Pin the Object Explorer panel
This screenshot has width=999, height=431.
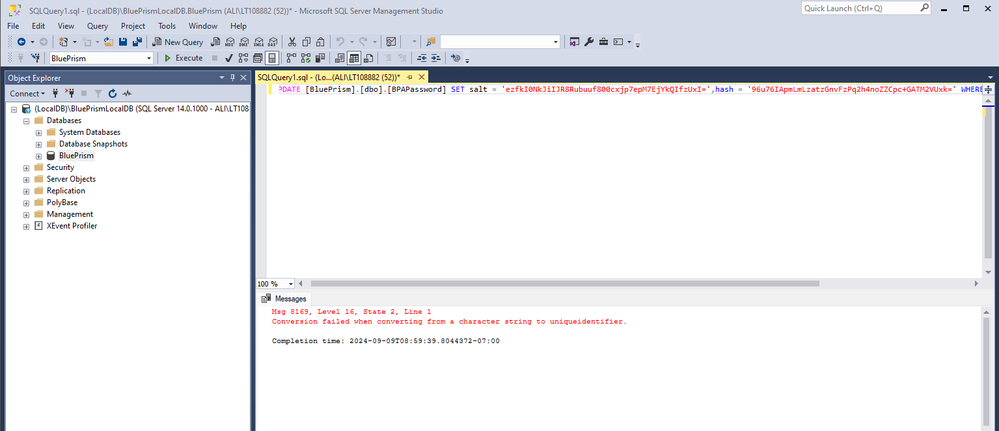click(x=232, y=76)
